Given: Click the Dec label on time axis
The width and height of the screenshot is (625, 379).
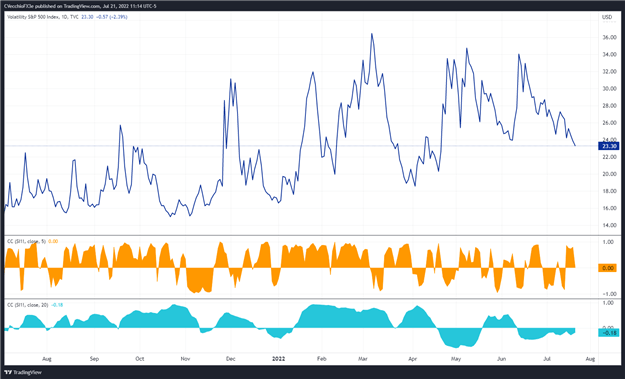Looking at the screenshot, I should pos(230,359).
